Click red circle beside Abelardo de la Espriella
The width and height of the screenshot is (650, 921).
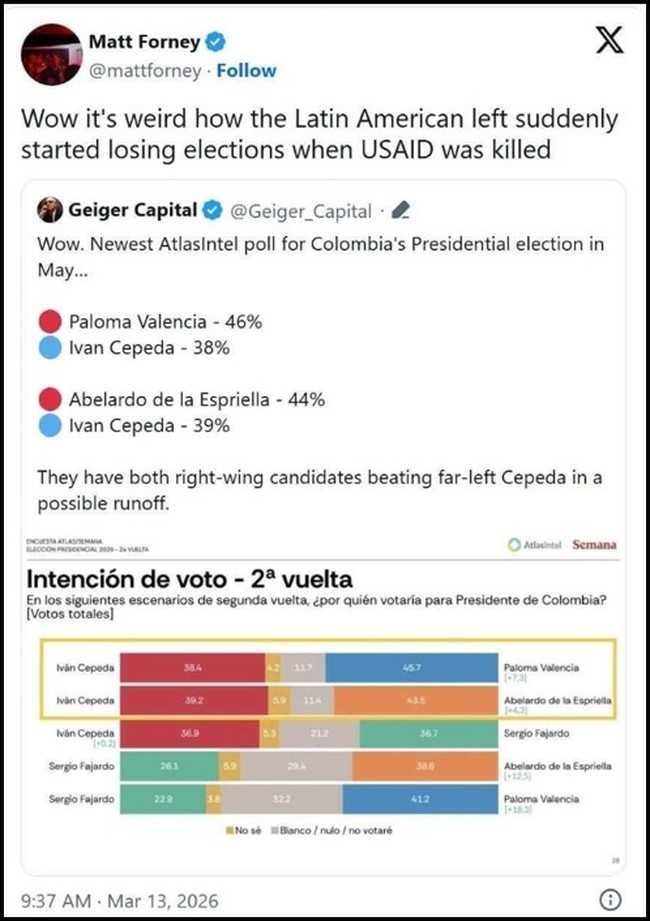click(x=49, y=400)
